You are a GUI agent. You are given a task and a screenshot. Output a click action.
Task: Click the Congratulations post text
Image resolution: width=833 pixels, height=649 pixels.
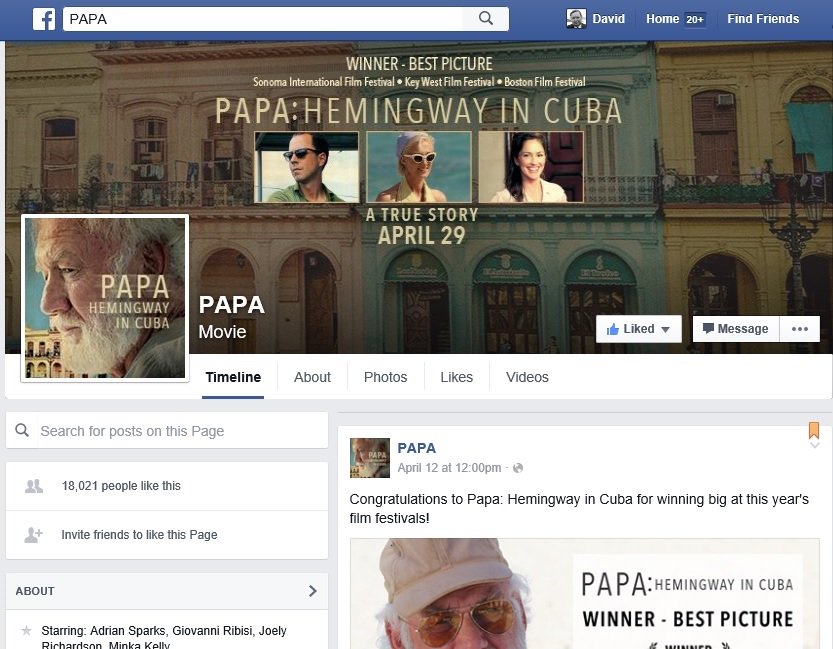coord(579,508)
